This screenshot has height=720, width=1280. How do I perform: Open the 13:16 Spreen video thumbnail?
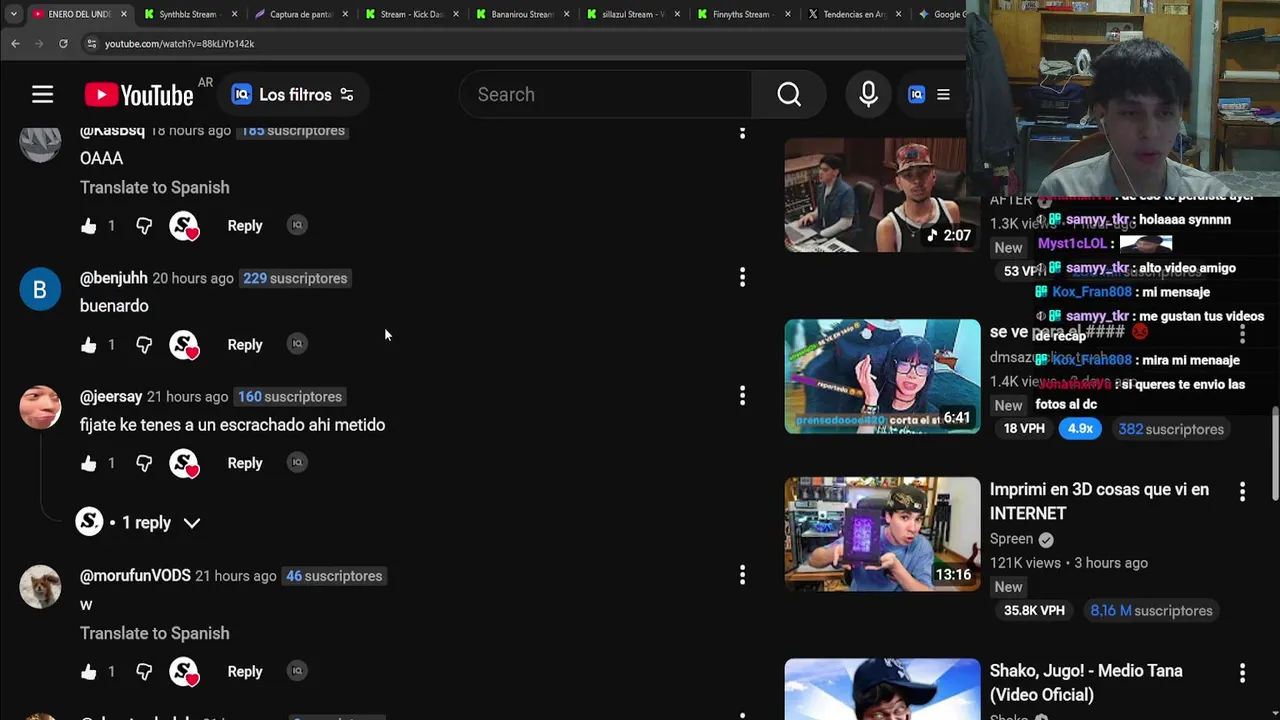pyautogui.click(x=882, y=534)
